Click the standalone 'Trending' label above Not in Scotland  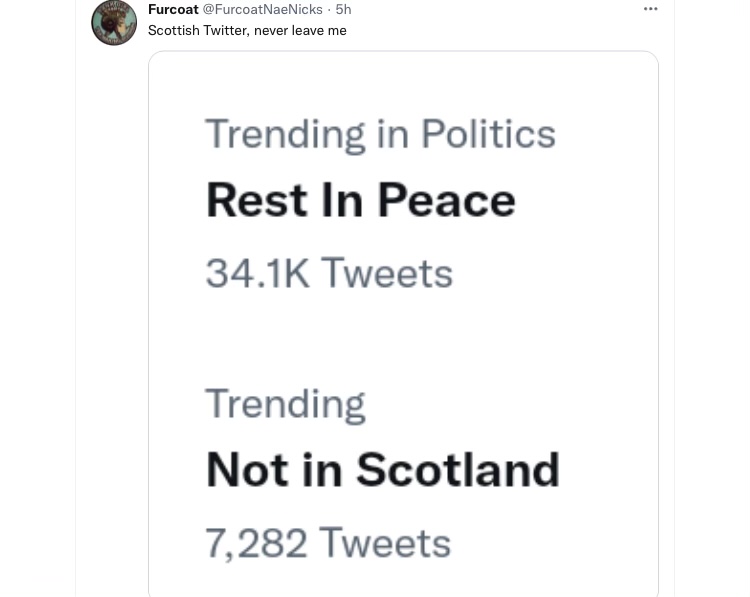[285, 404]
